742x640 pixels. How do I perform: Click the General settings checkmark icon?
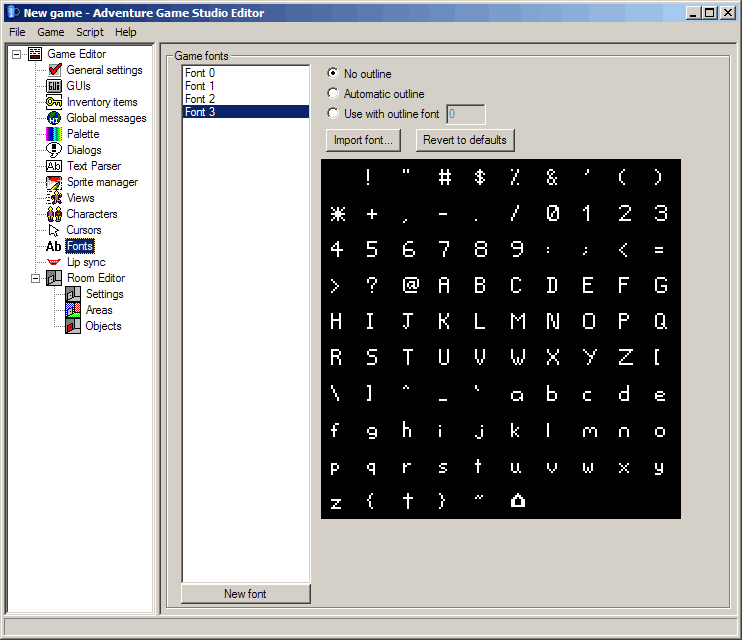click(x=54, y=70)
